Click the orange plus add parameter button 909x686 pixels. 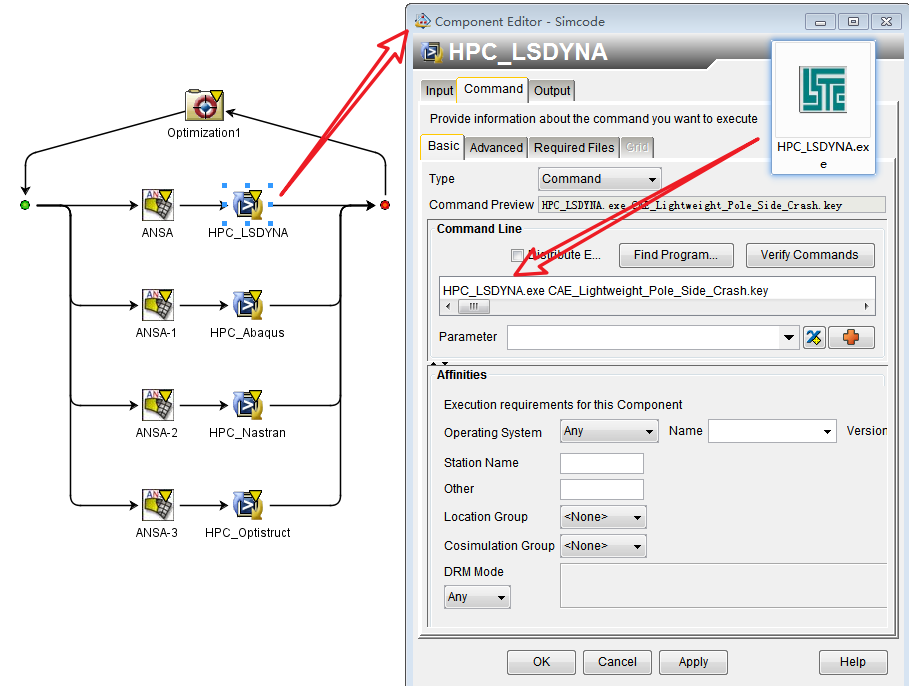pos(851,337)
